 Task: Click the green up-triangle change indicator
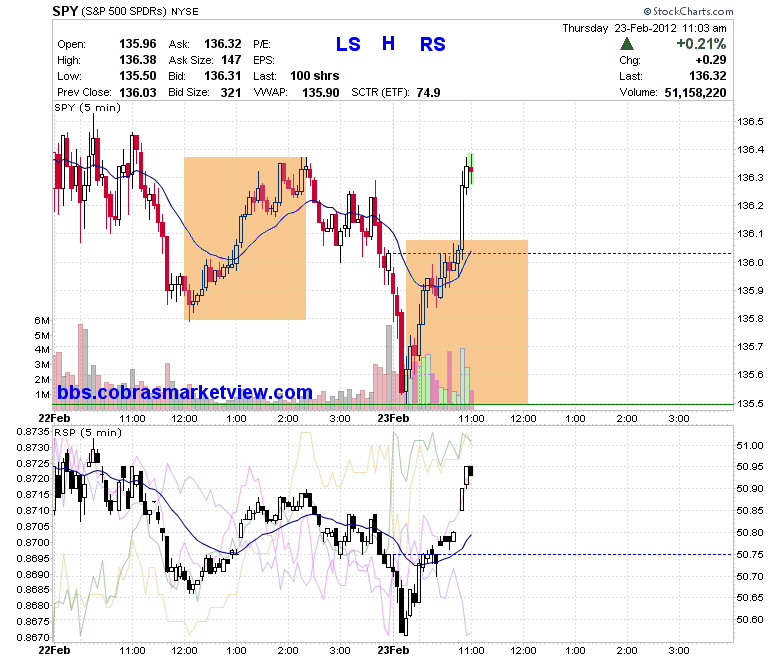pos(627,44)
